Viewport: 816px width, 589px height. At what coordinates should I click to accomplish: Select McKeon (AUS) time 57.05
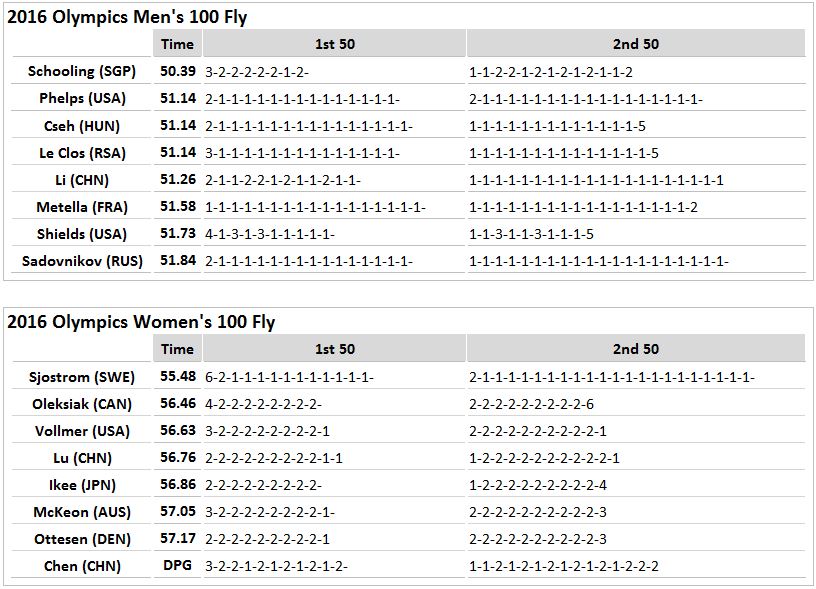click(177, 511)
